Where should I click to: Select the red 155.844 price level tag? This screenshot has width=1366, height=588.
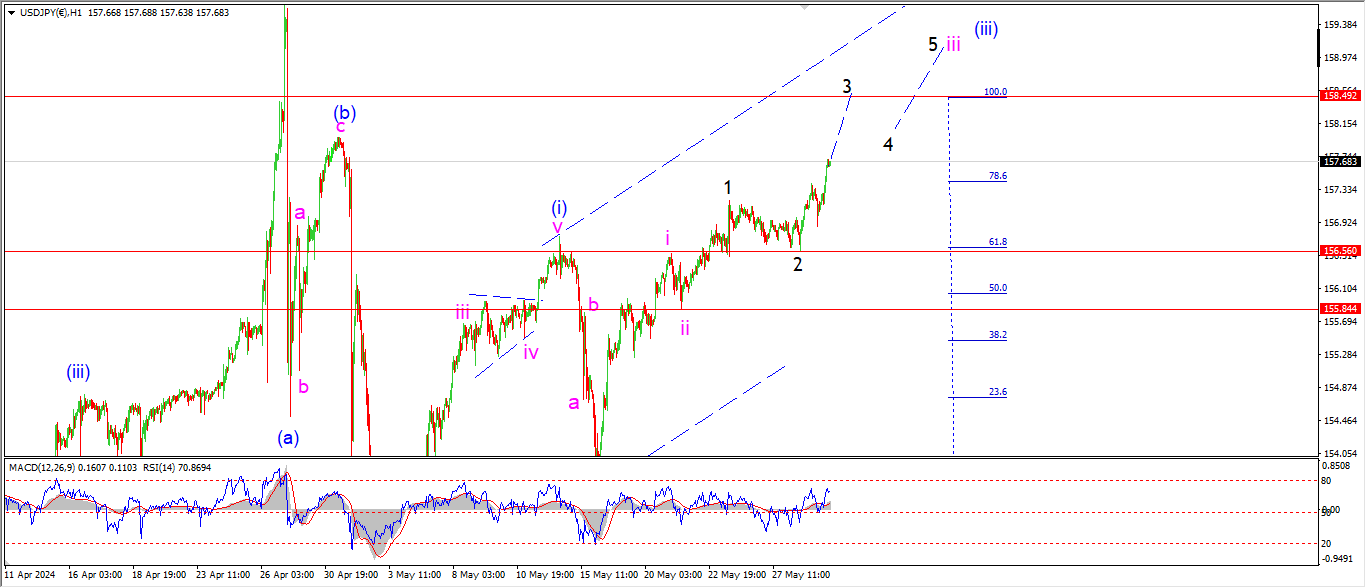[x=1339, y=309]
